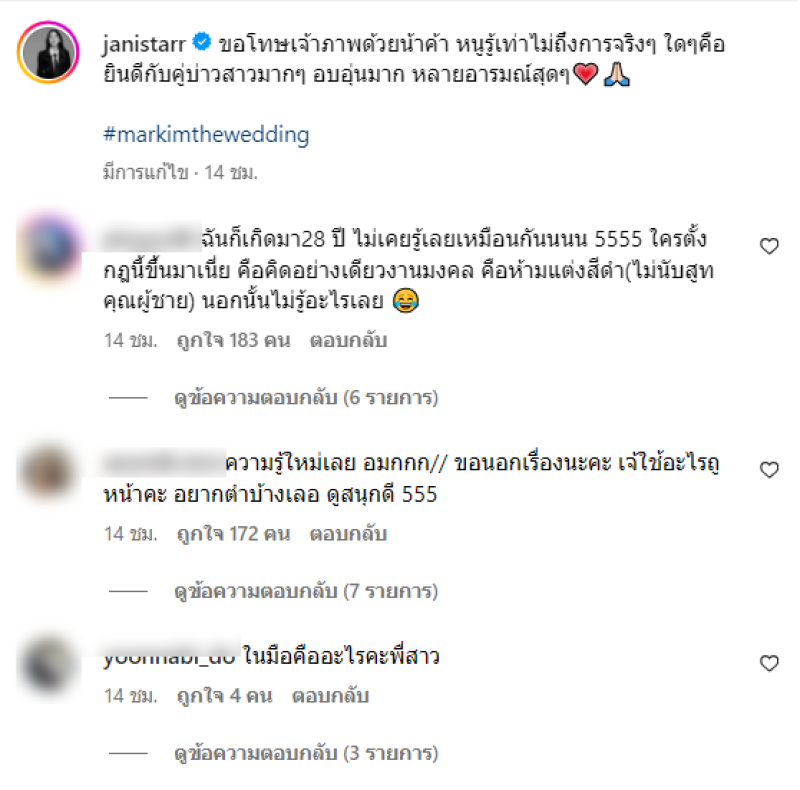This screenshot has height=790, width=800.
Task: Expand the 7 replies thread
Action: [x=306, y=590]
